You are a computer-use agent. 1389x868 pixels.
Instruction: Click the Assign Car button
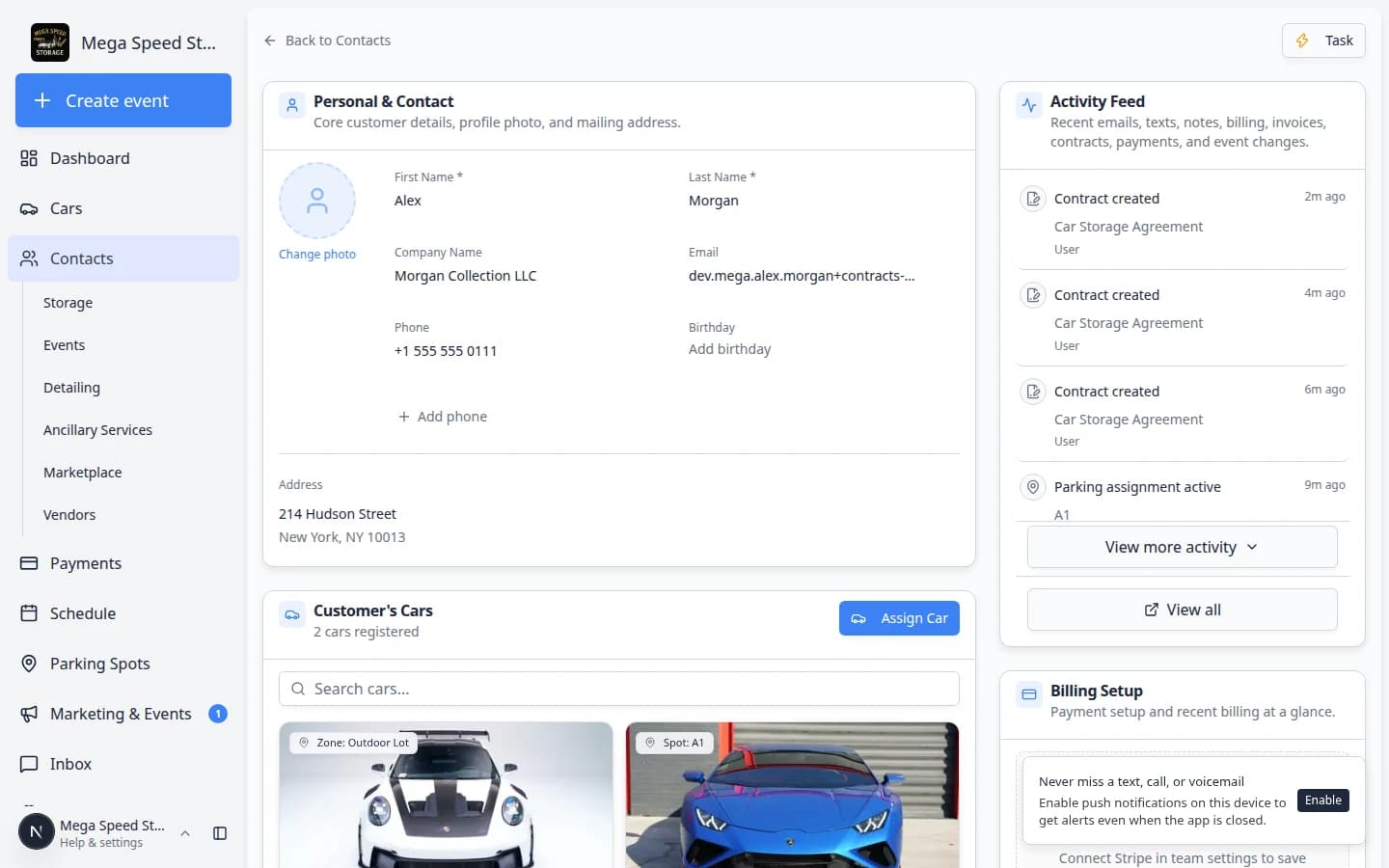pos(899,618)
